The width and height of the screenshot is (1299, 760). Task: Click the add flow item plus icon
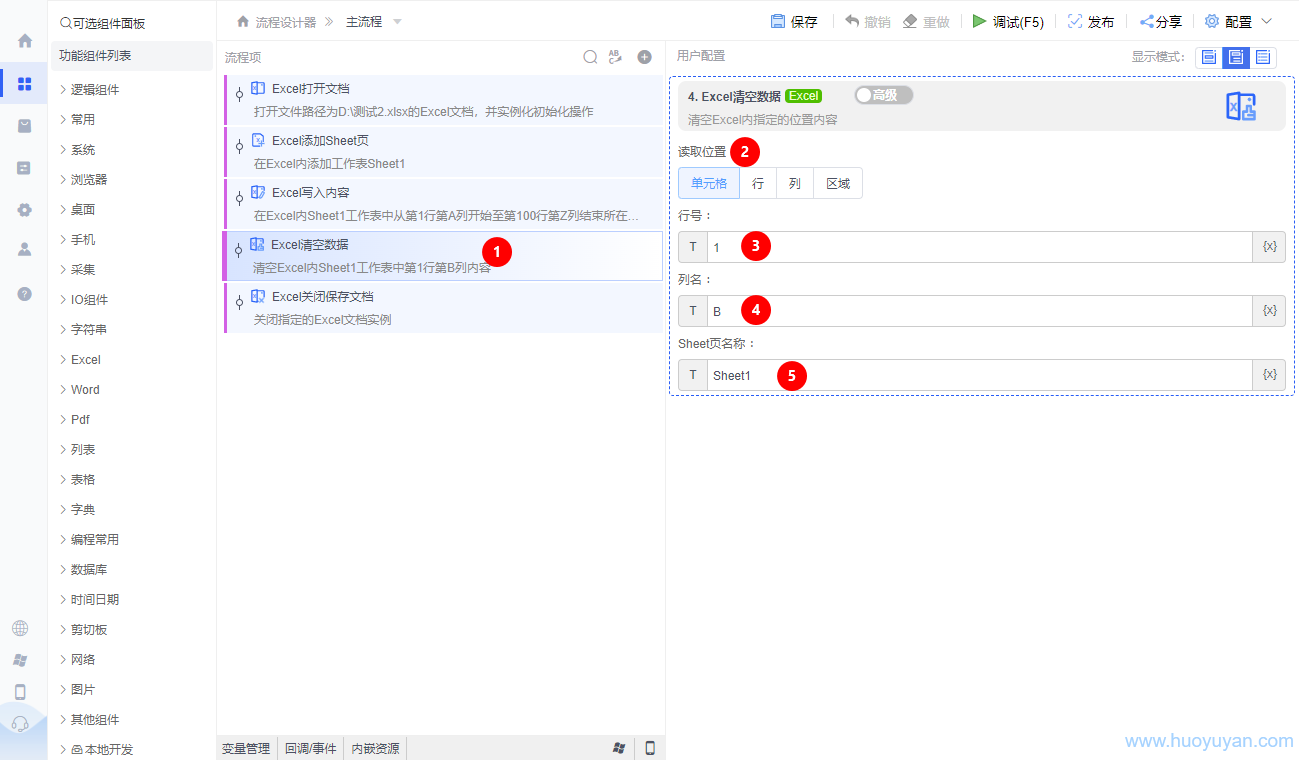(x=644, y=57)
